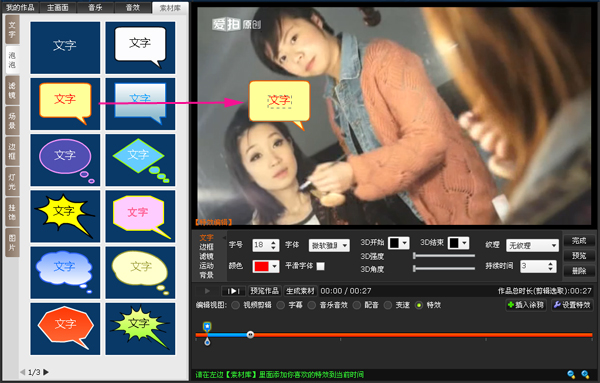600x383 pixels.
Task: Adjust the 3D角度 slider
Action: 444,269
